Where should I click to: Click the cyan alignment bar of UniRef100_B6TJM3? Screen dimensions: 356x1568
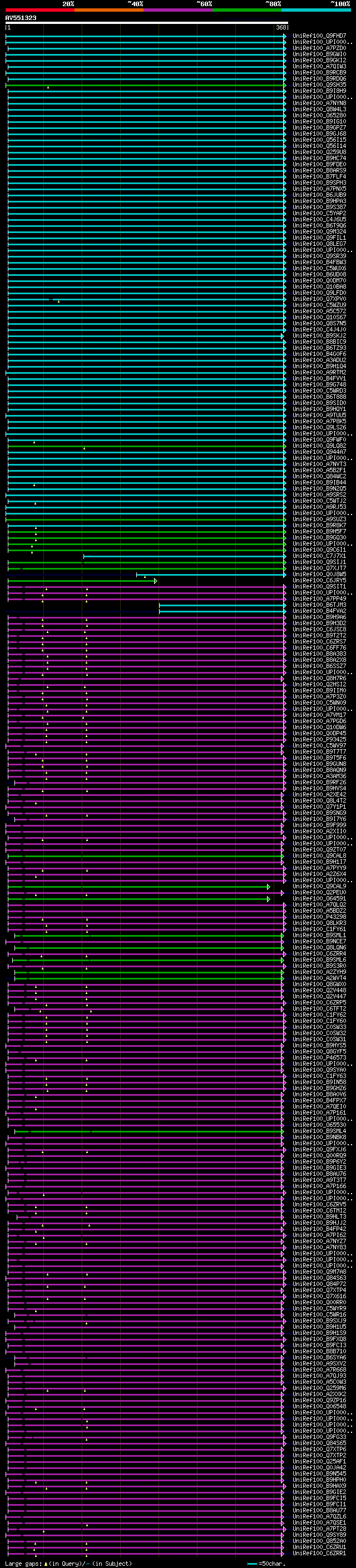(222, 605)
